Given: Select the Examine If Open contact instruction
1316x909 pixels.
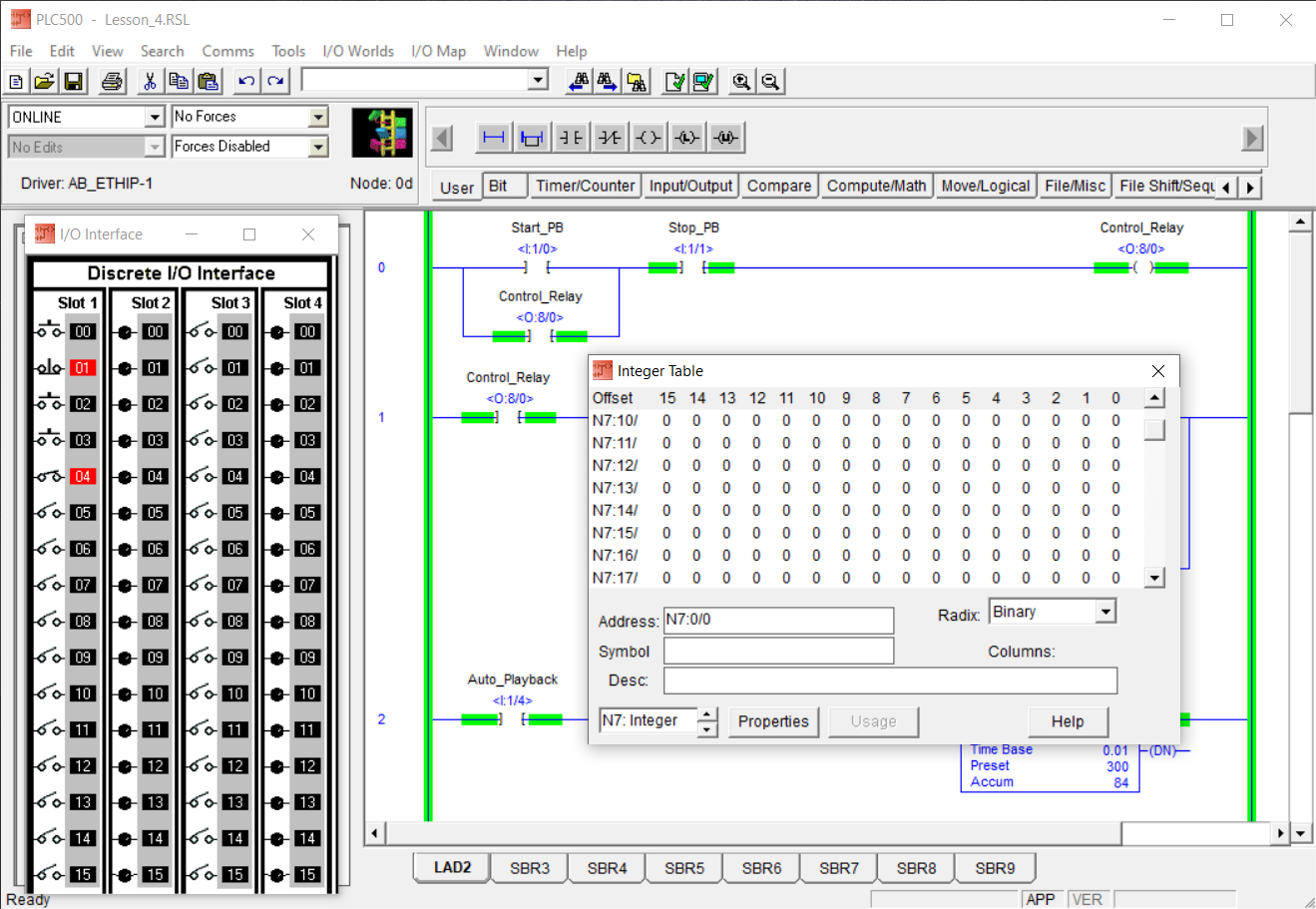Looking at the screenshot, I should [x=610, y=138].
